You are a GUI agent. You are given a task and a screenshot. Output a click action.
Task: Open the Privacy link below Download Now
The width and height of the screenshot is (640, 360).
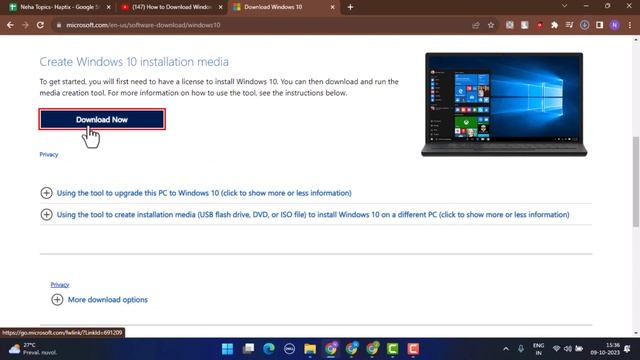tap(49, 154)
